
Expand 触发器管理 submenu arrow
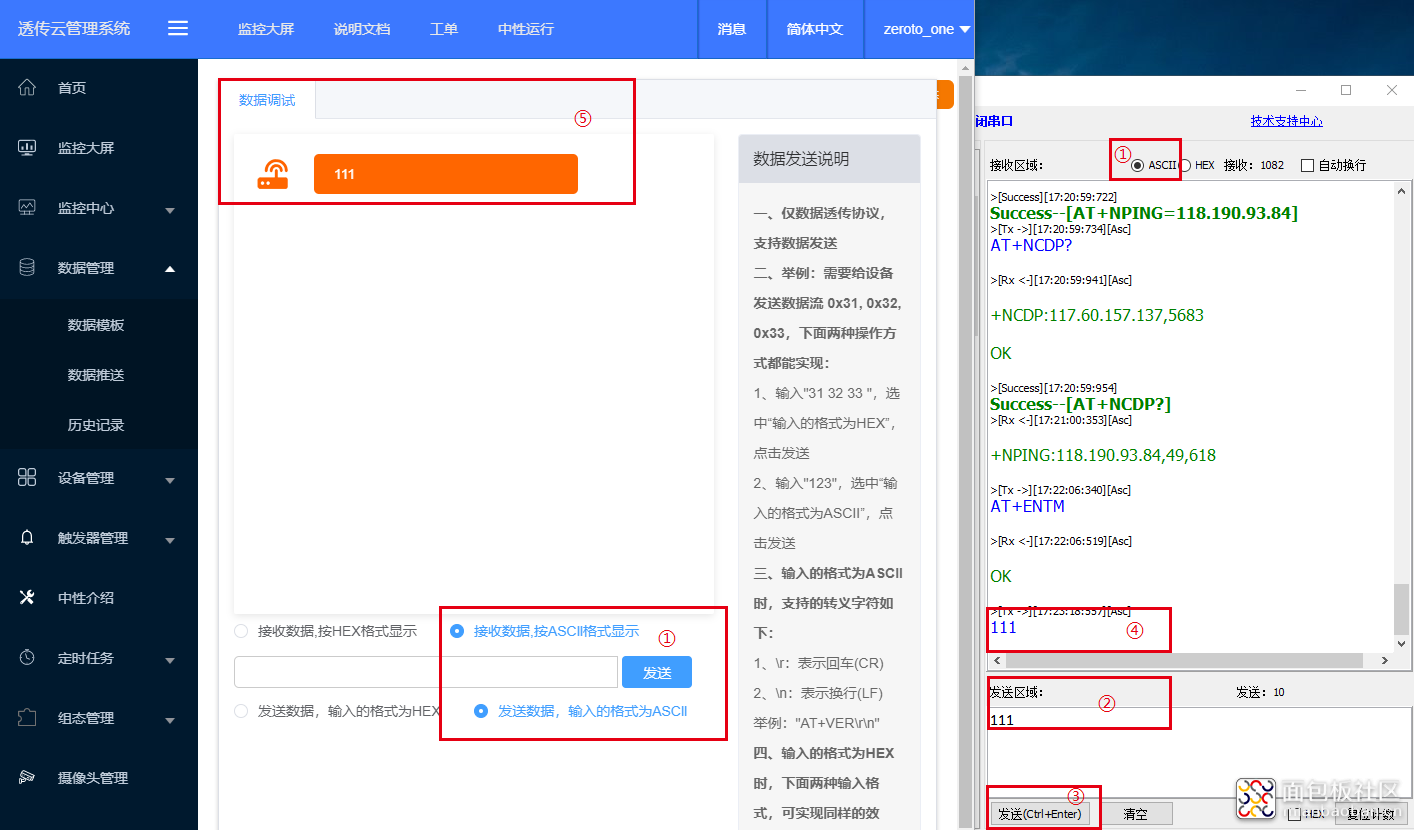(170, 541)
